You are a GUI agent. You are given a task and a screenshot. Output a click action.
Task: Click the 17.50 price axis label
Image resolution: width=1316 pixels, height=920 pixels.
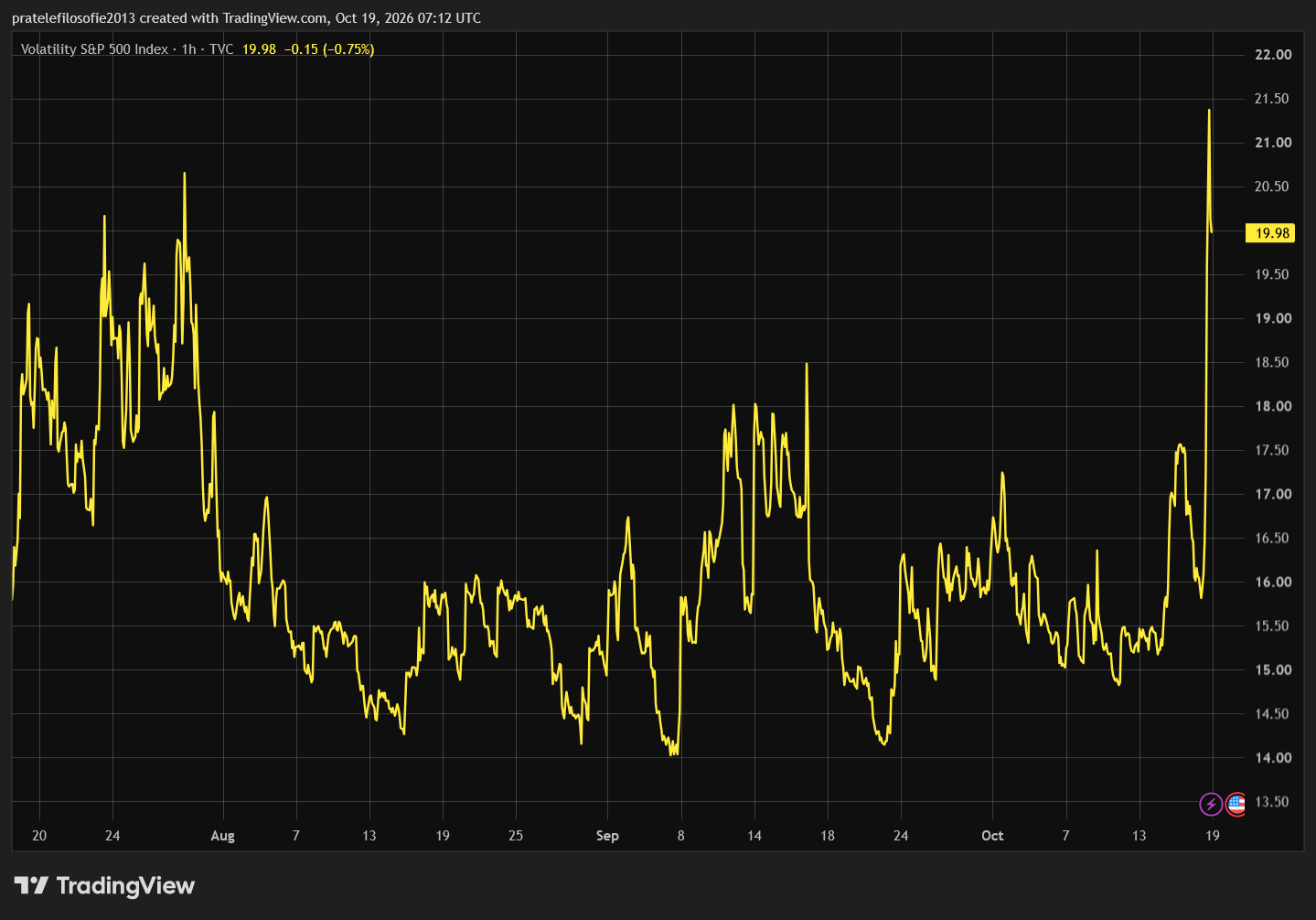click(x=1273, y=450)
